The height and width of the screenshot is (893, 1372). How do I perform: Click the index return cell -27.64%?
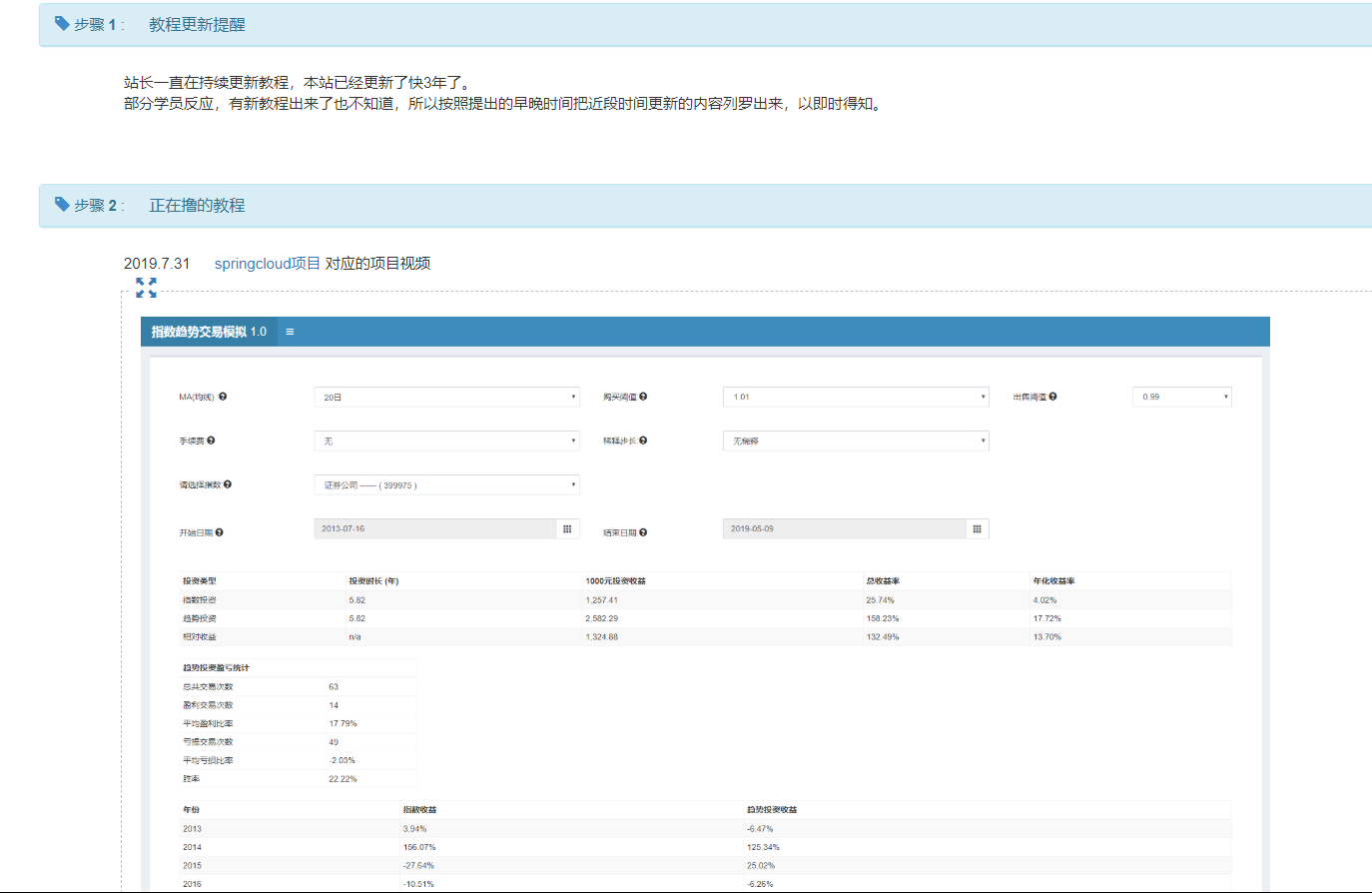[x=418, y=865]
